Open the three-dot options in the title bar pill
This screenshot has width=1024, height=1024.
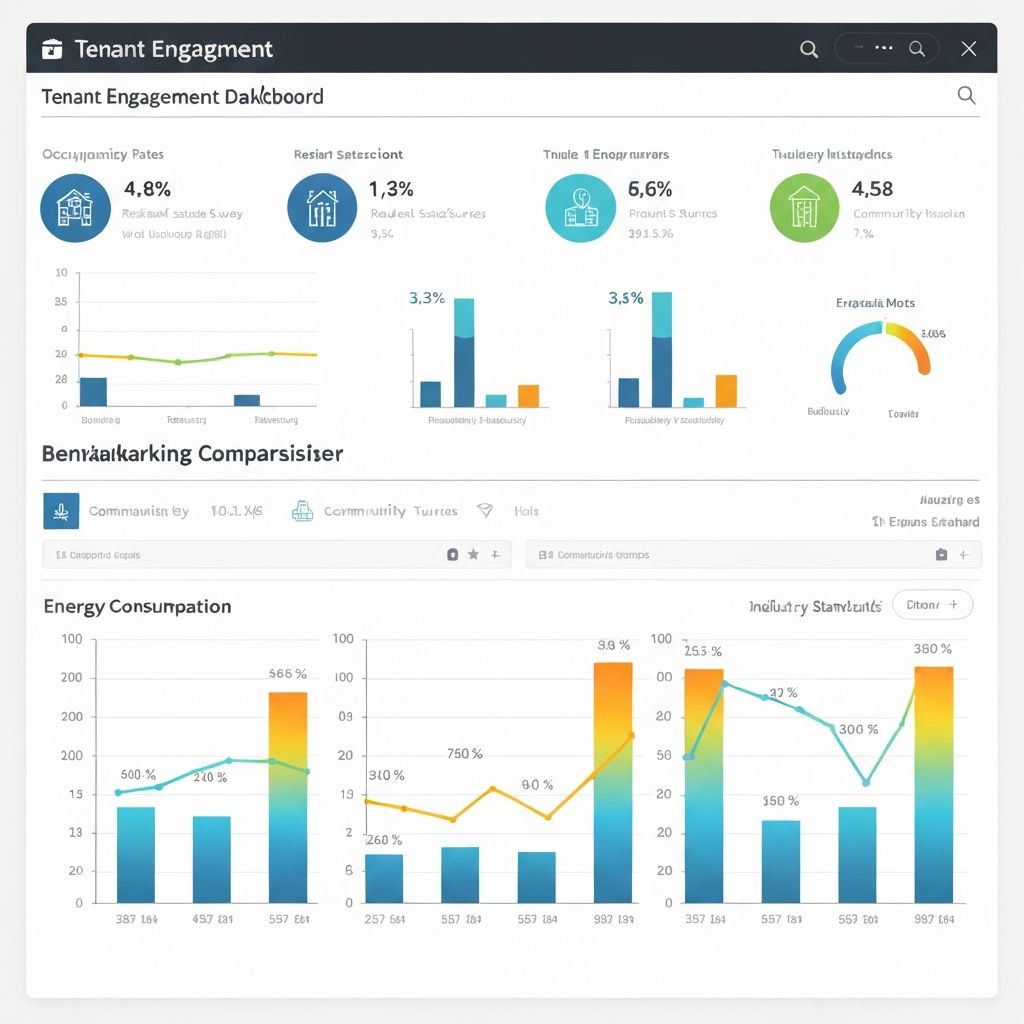[883, 48]
